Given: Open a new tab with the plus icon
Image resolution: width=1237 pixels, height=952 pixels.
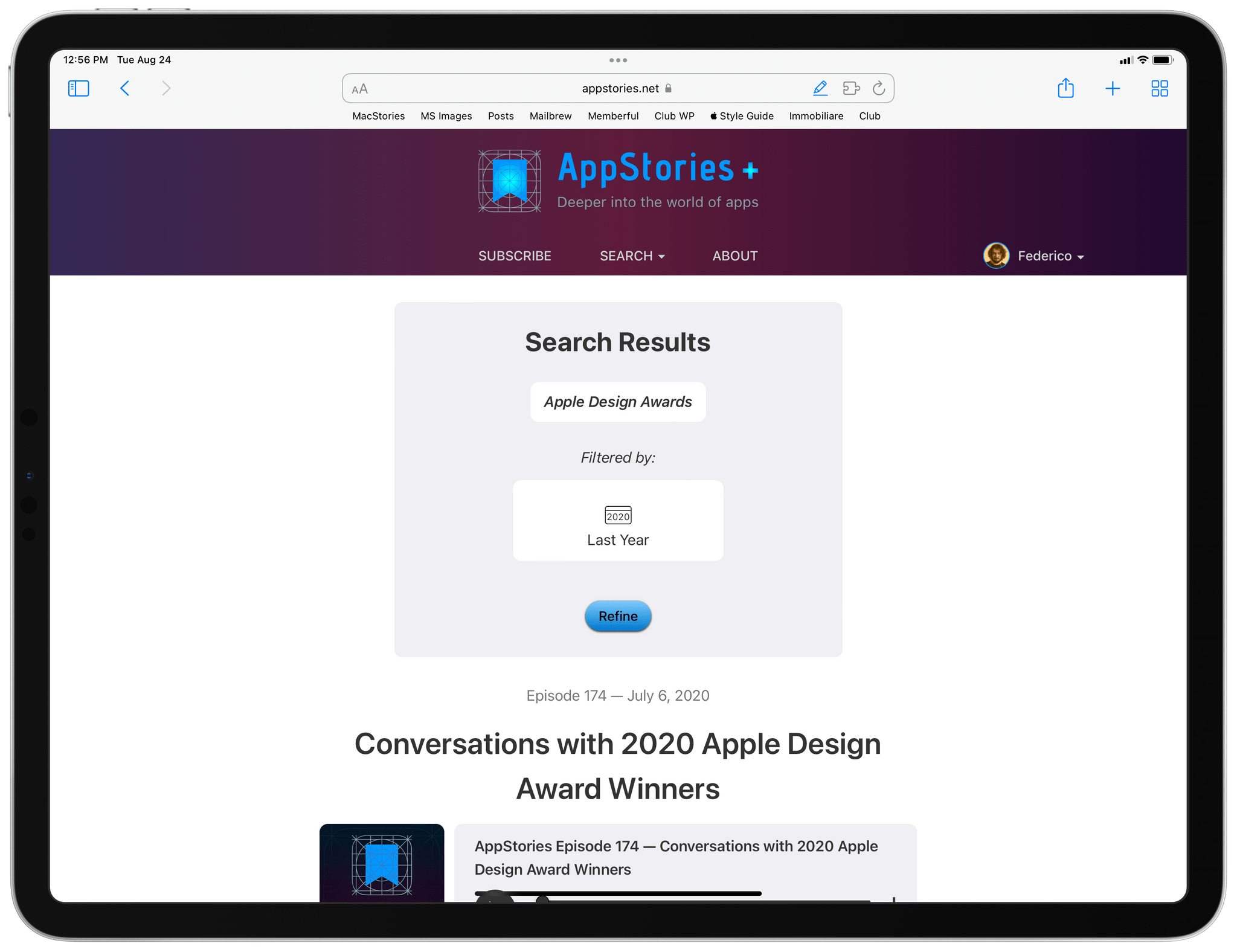Looking at the screenshot, I should coord(1113,89).
